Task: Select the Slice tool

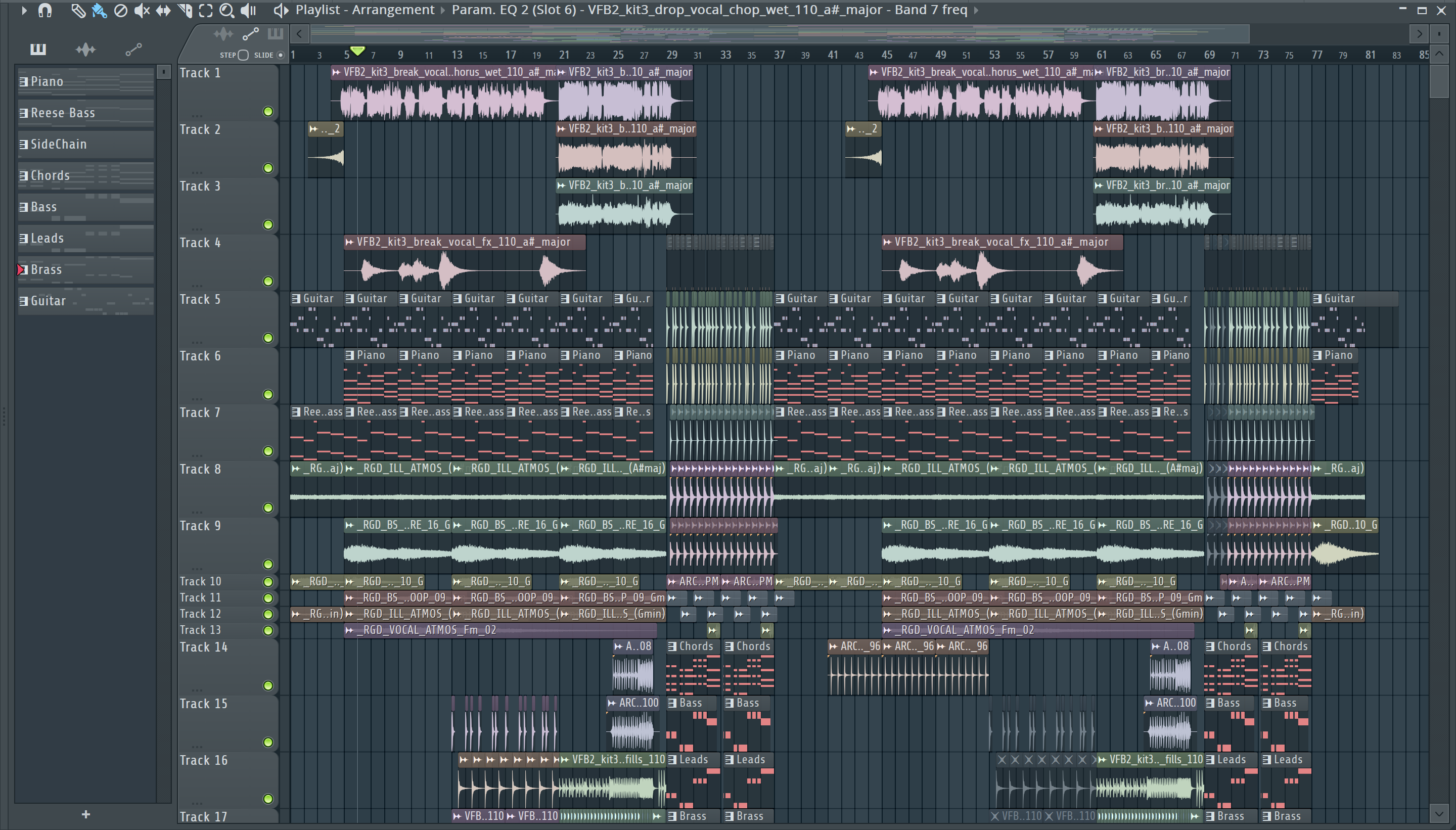Action: [185, 10]
